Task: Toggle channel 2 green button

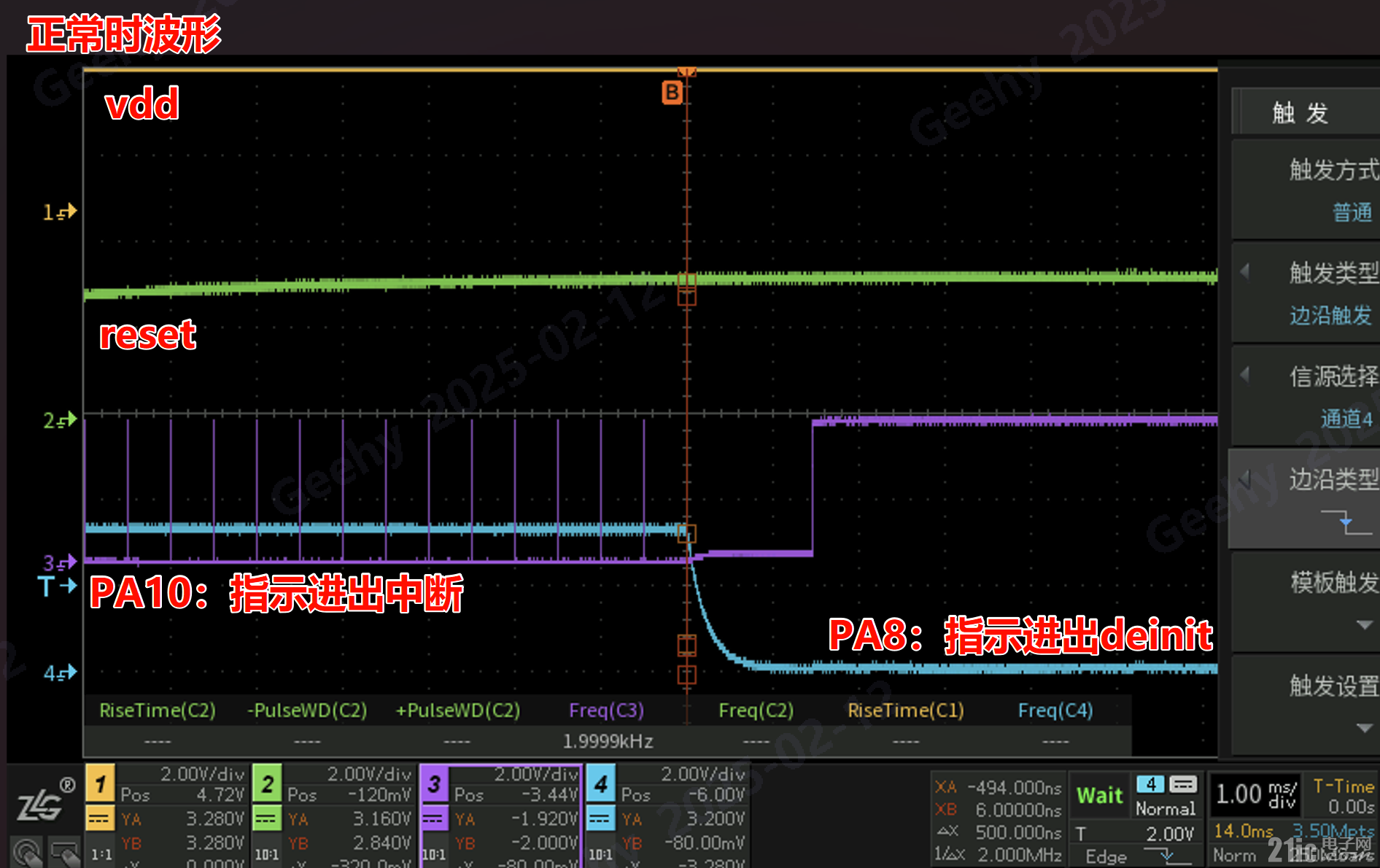Action: coord(267,784)
